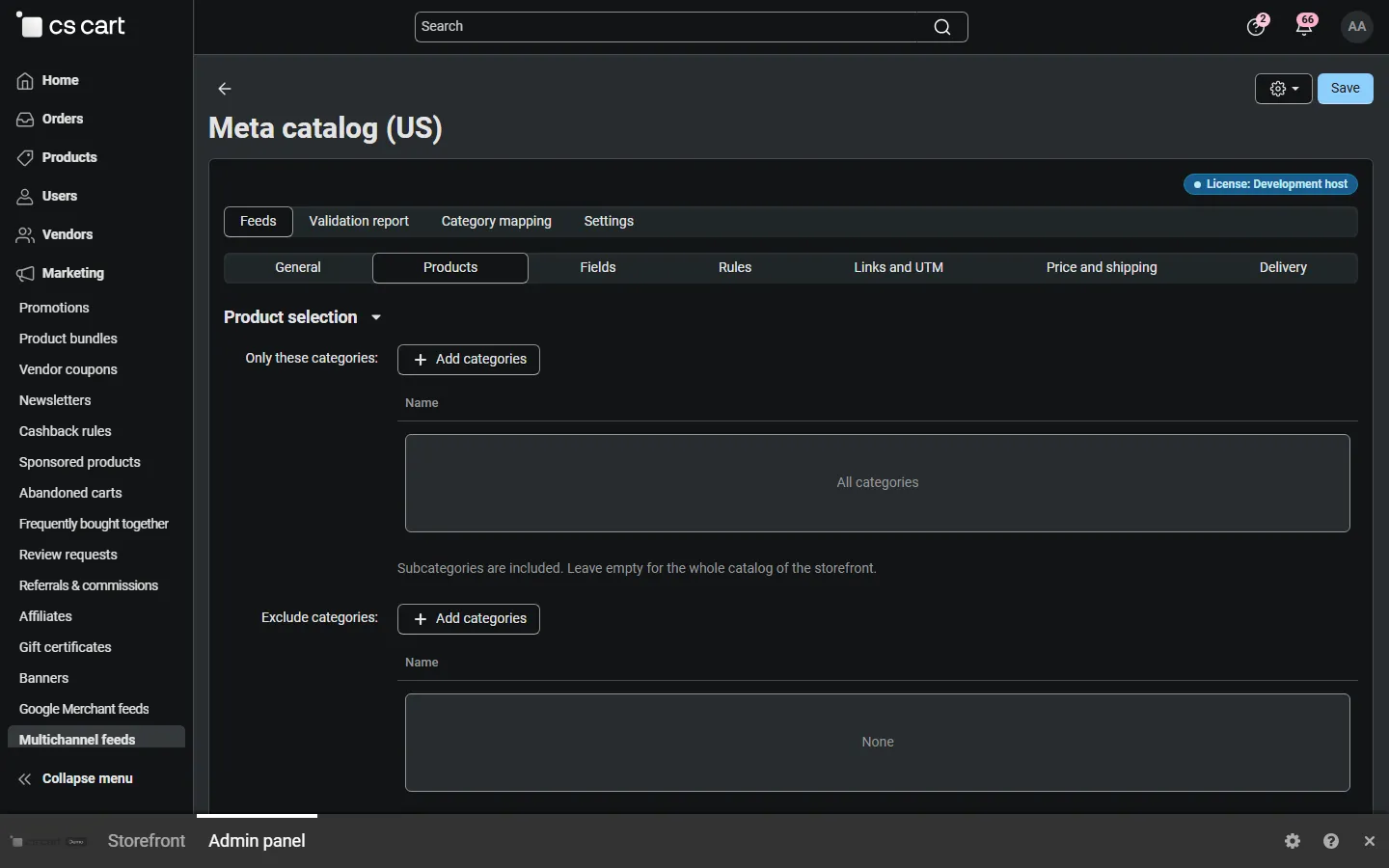The height and width of the screenshot is (868, 1389).
Task: Select the Rules sub-tab
Action: coord(735,268)
